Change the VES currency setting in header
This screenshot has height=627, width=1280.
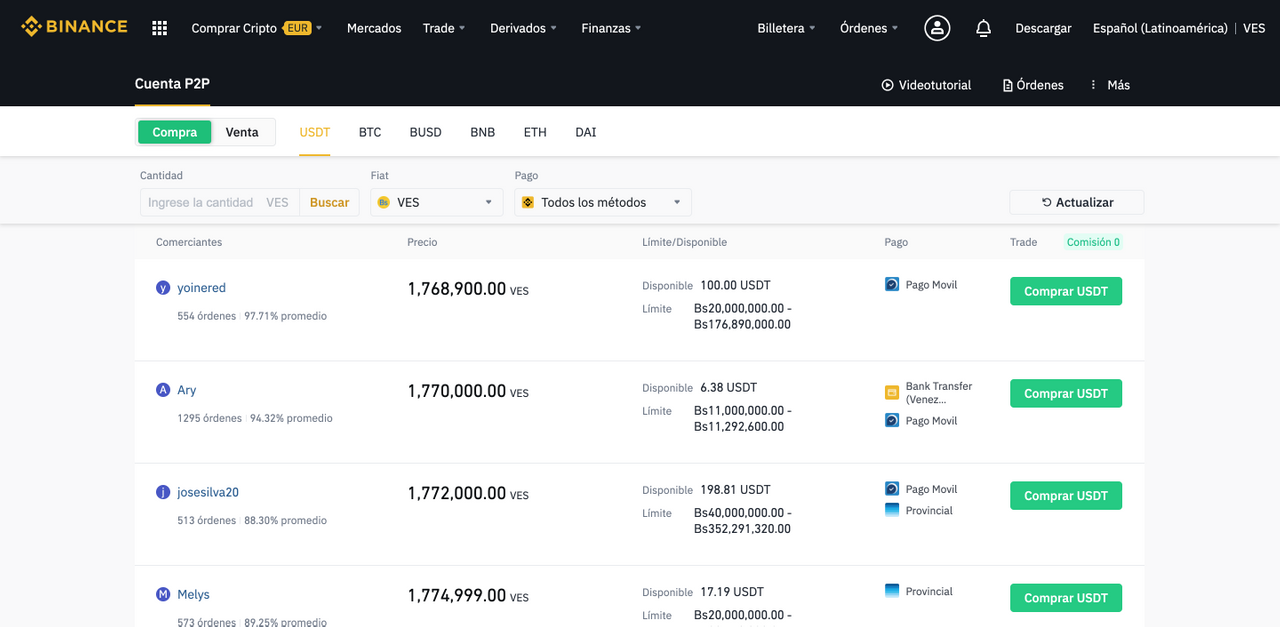coord(1254,28)
